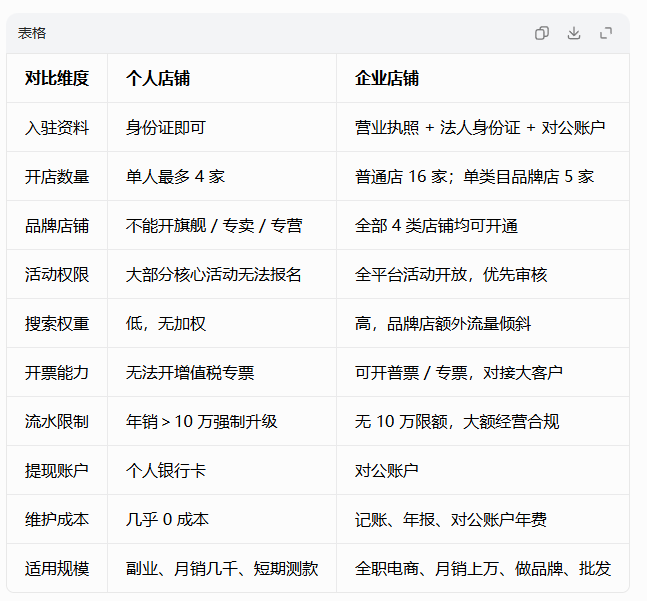Viewport: 647px width, 601px height.
Task: Select the '流水限制' row label
Action: (x=57, y=422)
